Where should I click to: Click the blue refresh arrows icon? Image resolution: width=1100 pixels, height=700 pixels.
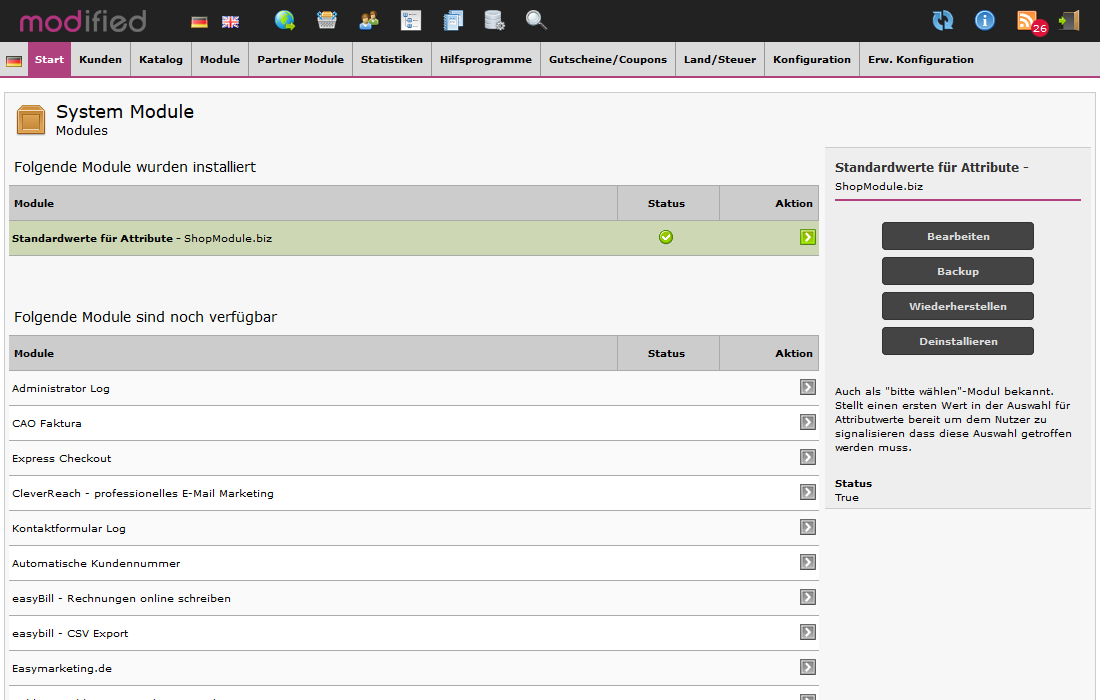(942, 20)
